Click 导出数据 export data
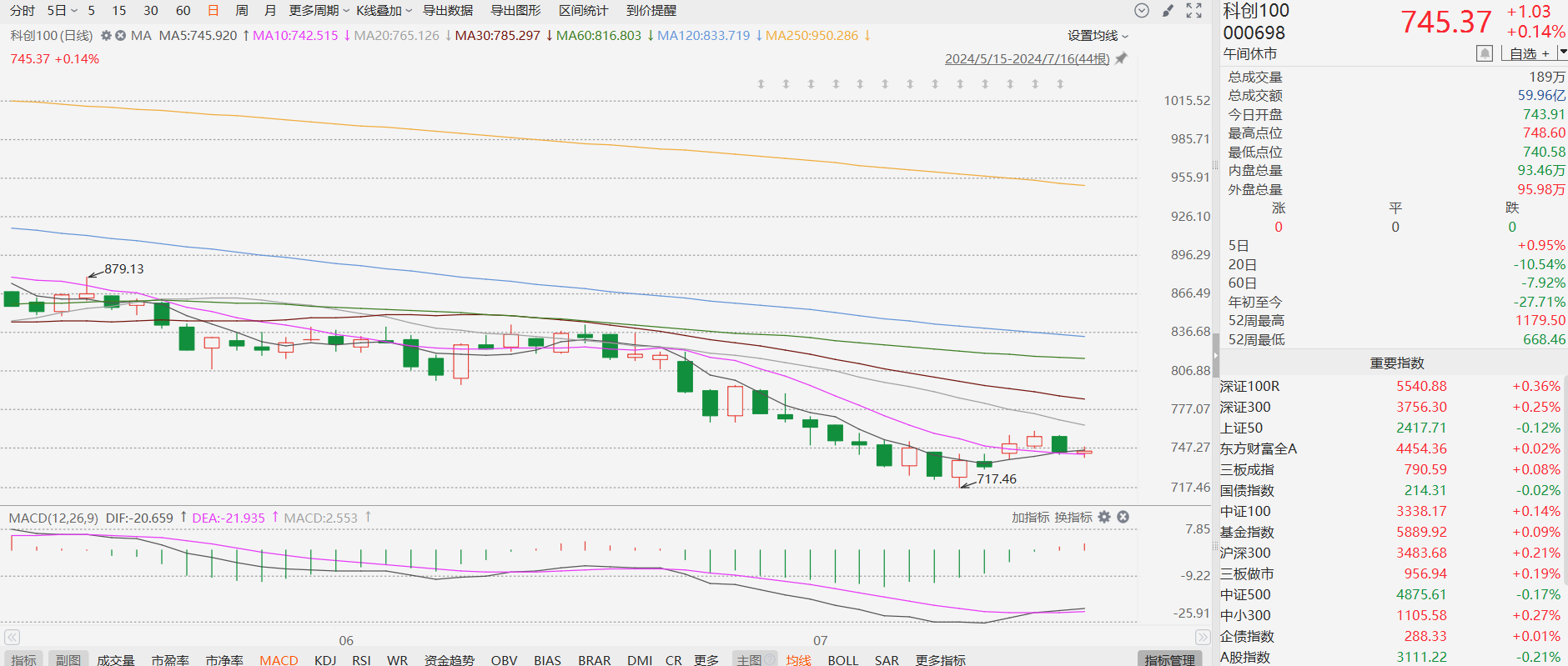The height and width of the screenshot is (666, 1568). [448, 10]
